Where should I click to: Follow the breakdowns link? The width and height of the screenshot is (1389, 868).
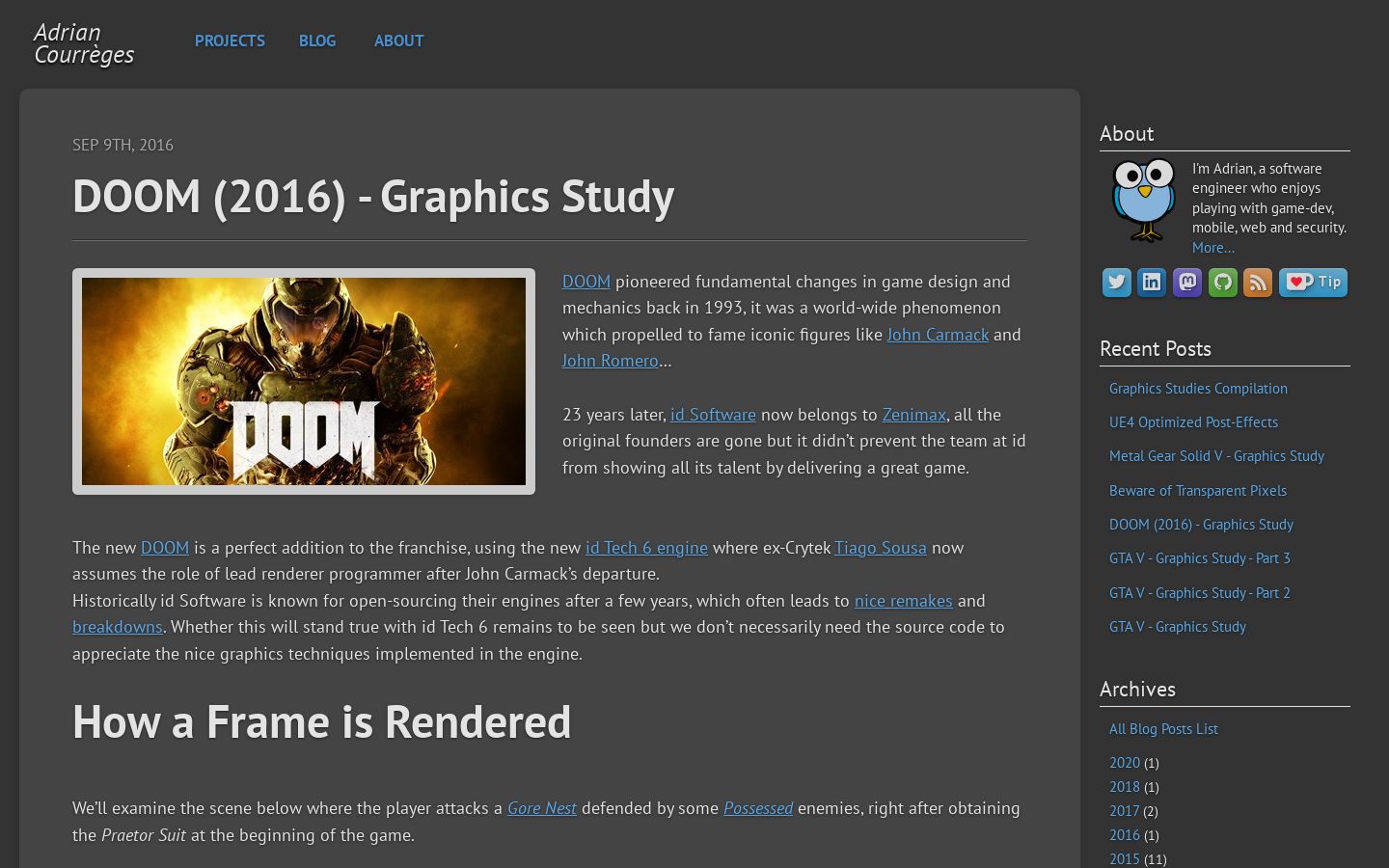[x=118, y=627]
